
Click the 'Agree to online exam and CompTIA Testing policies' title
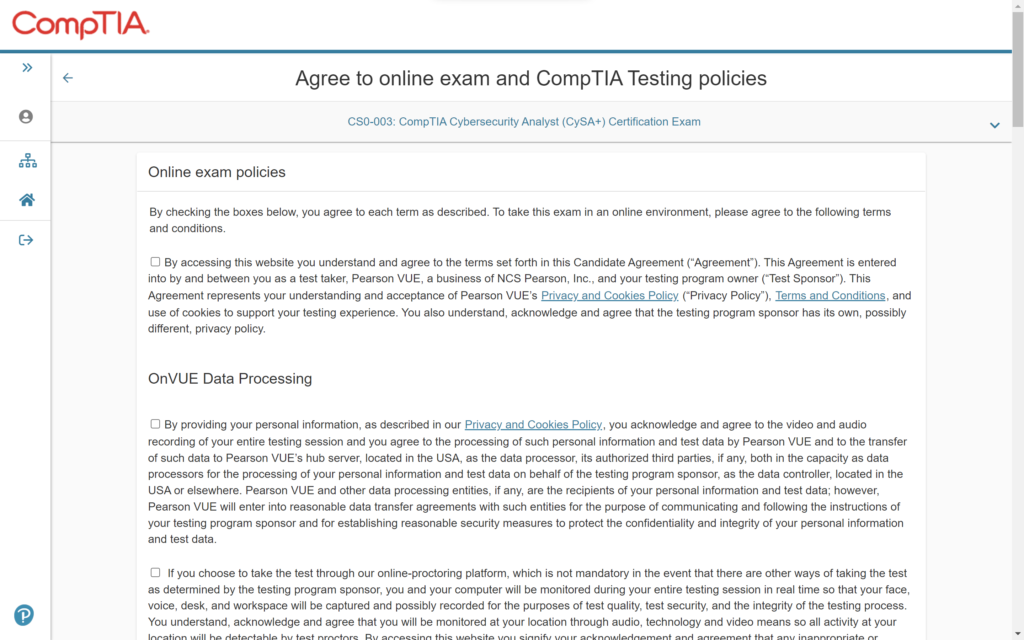pyautogui.click(x=531, y=78)
